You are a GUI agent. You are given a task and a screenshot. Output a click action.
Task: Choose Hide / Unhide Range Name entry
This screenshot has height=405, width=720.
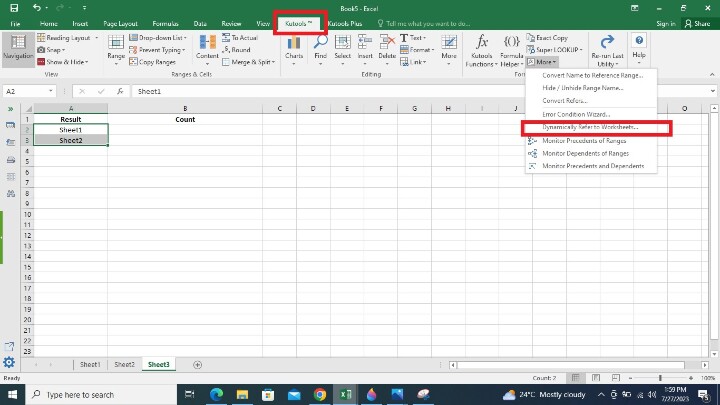[591, 88]
